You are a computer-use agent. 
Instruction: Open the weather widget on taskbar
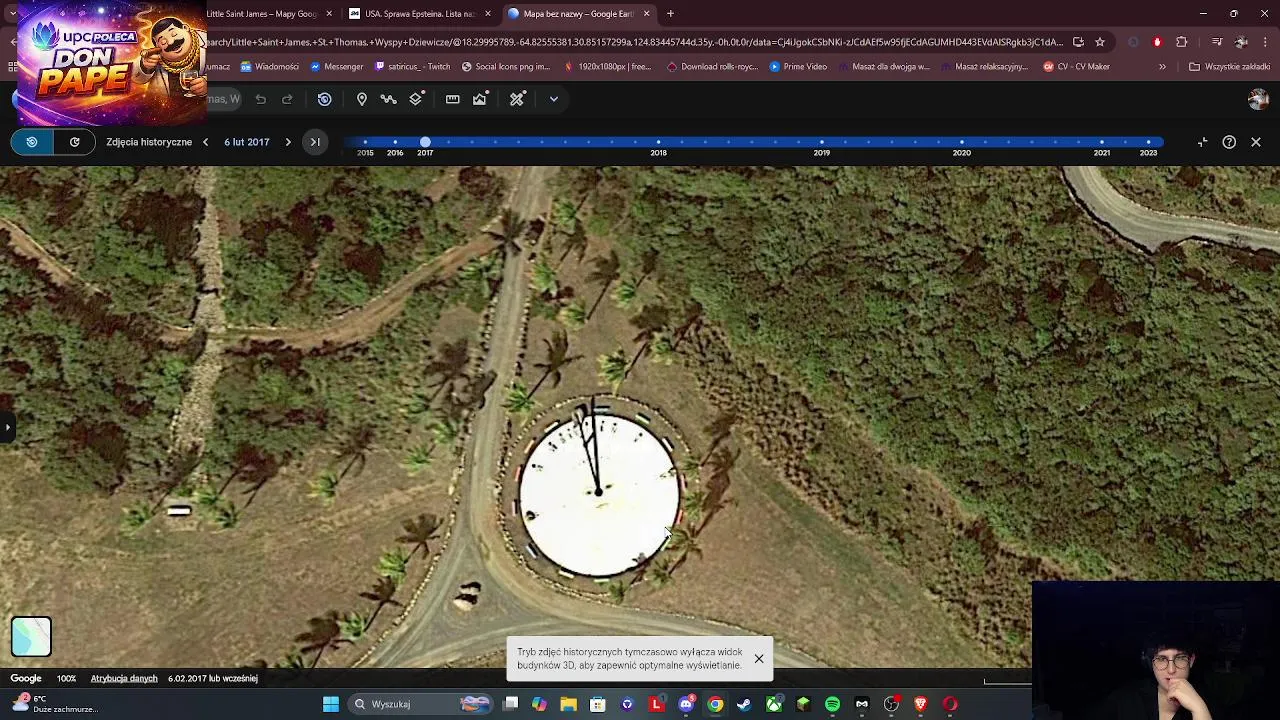55,704
